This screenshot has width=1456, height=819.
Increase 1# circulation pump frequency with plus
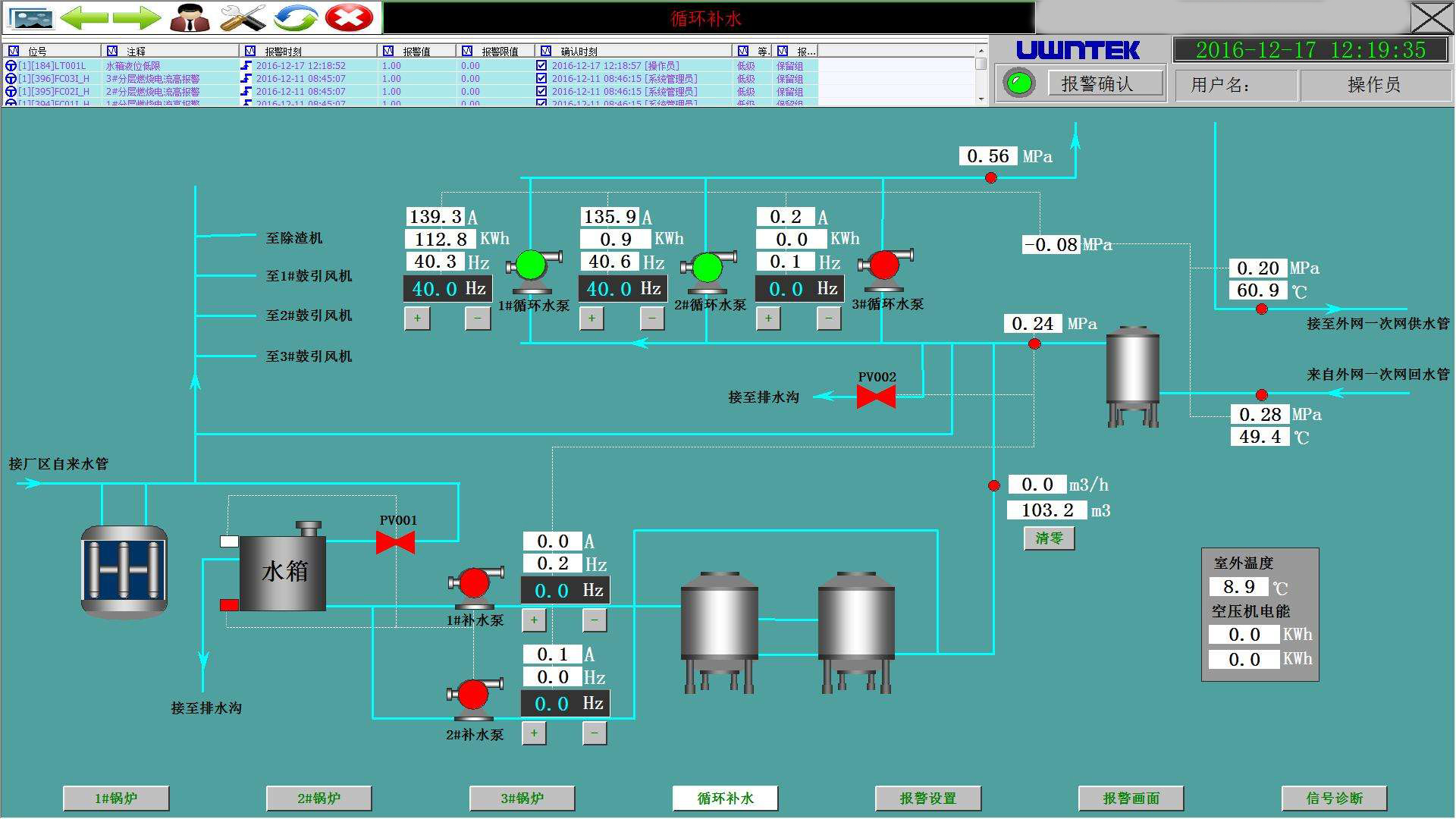pyautogui.click(x=417, y=318)
